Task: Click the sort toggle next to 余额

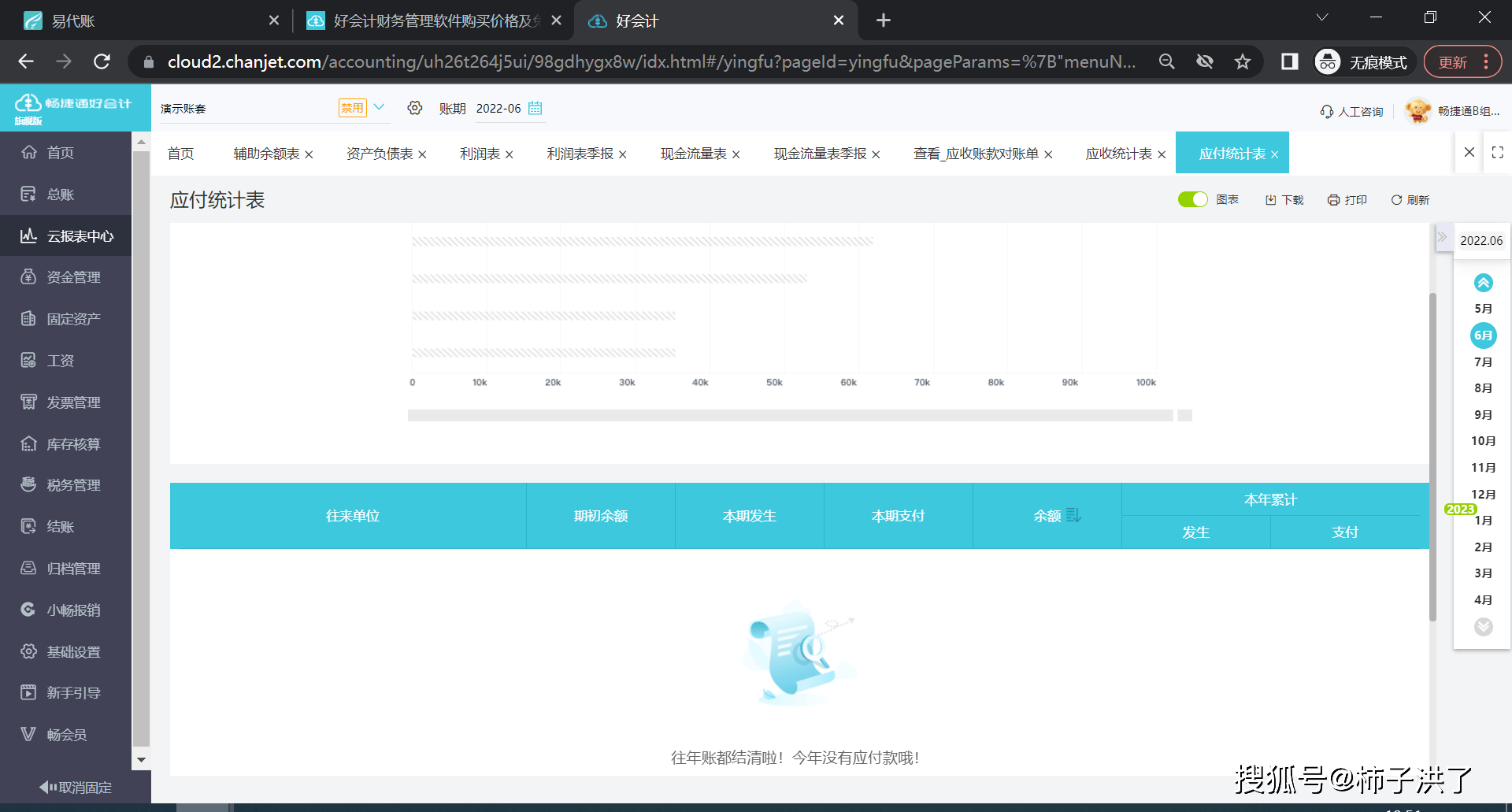Action: tap(1073, 515)
